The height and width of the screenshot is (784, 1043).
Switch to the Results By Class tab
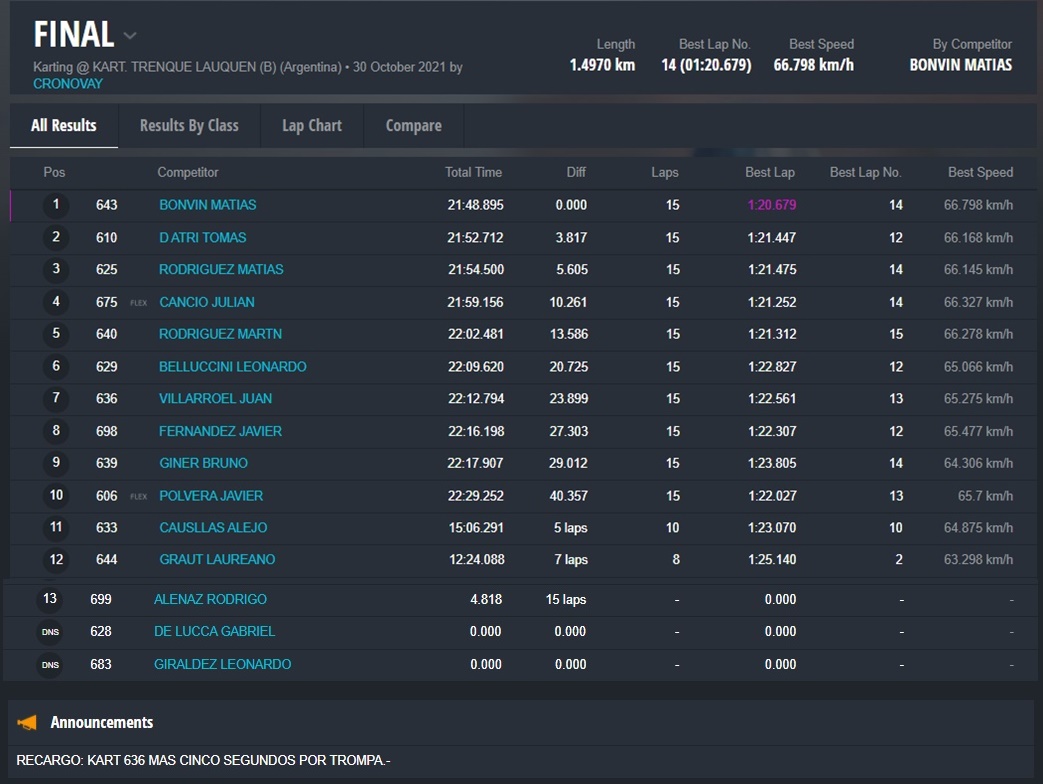click(x=189, y=126)
